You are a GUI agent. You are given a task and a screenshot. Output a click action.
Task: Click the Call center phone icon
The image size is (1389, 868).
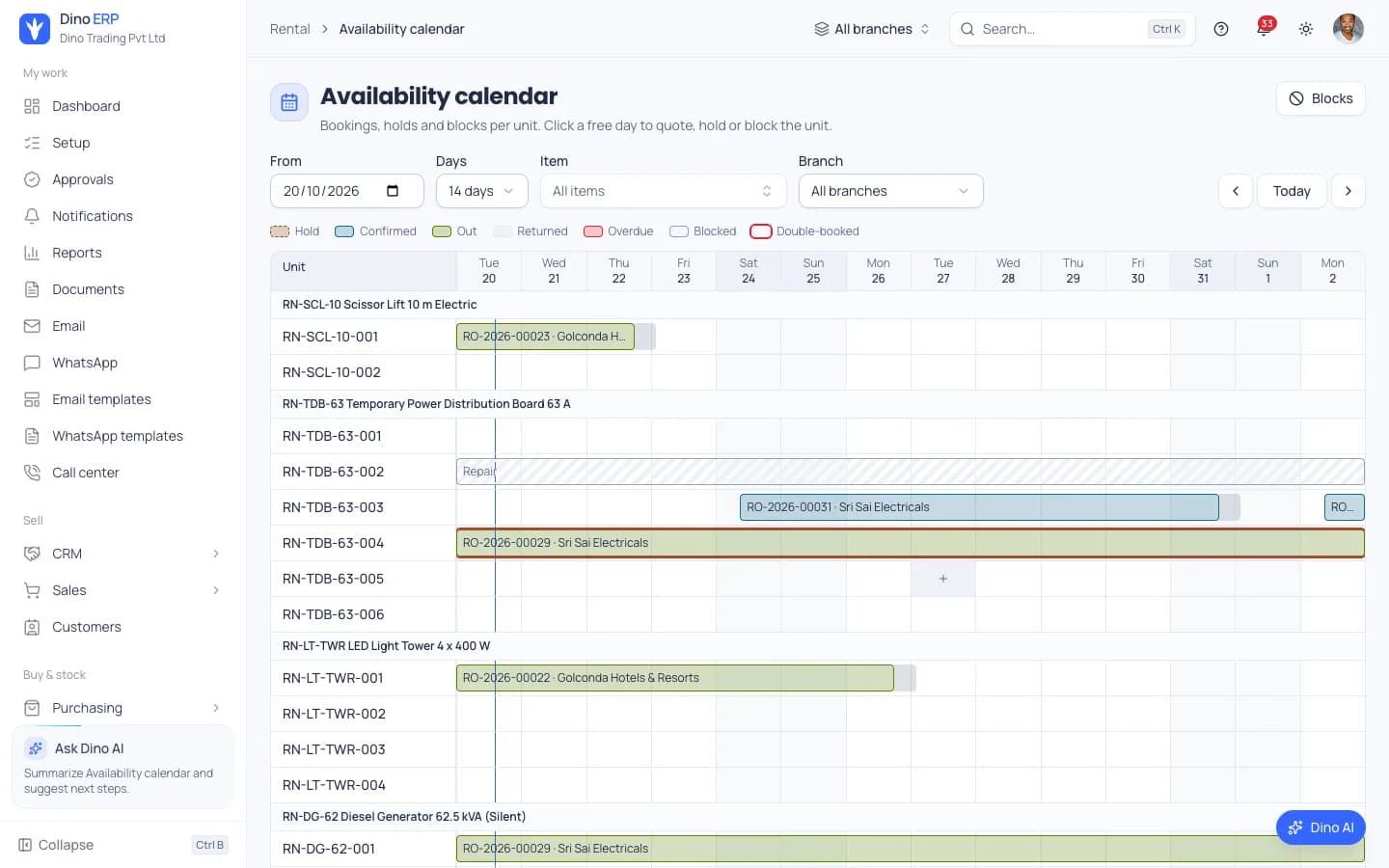32,473
